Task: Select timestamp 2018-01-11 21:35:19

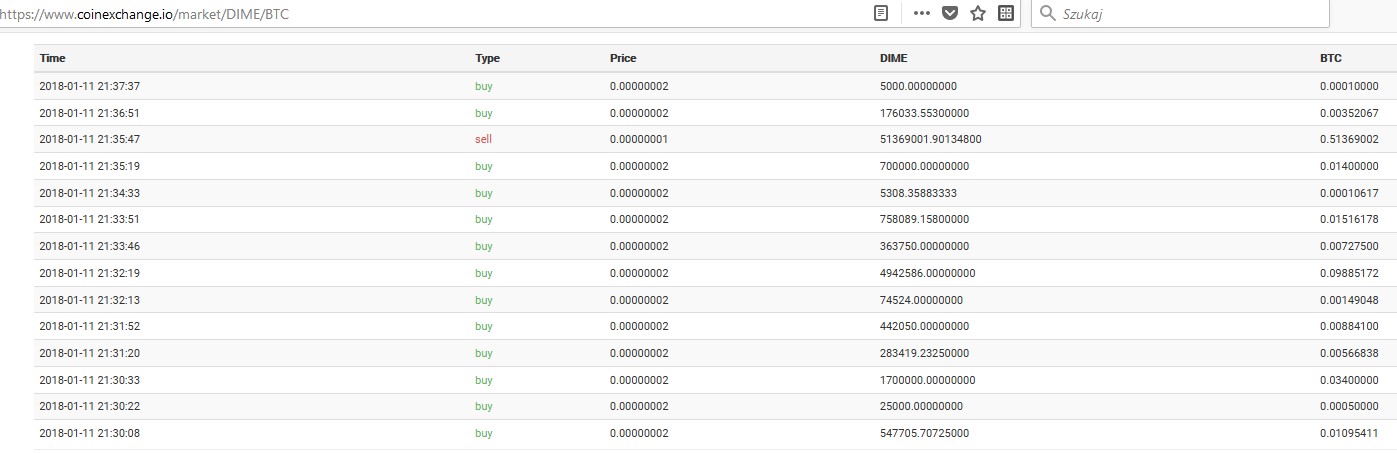Action: pos(89,166)
